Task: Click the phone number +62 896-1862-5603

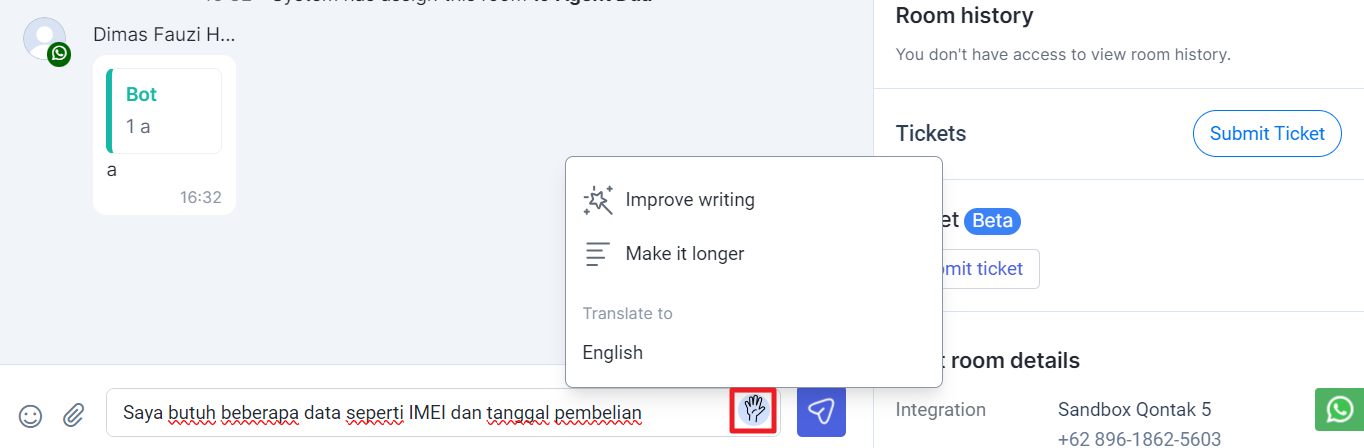Action: 1139,439
